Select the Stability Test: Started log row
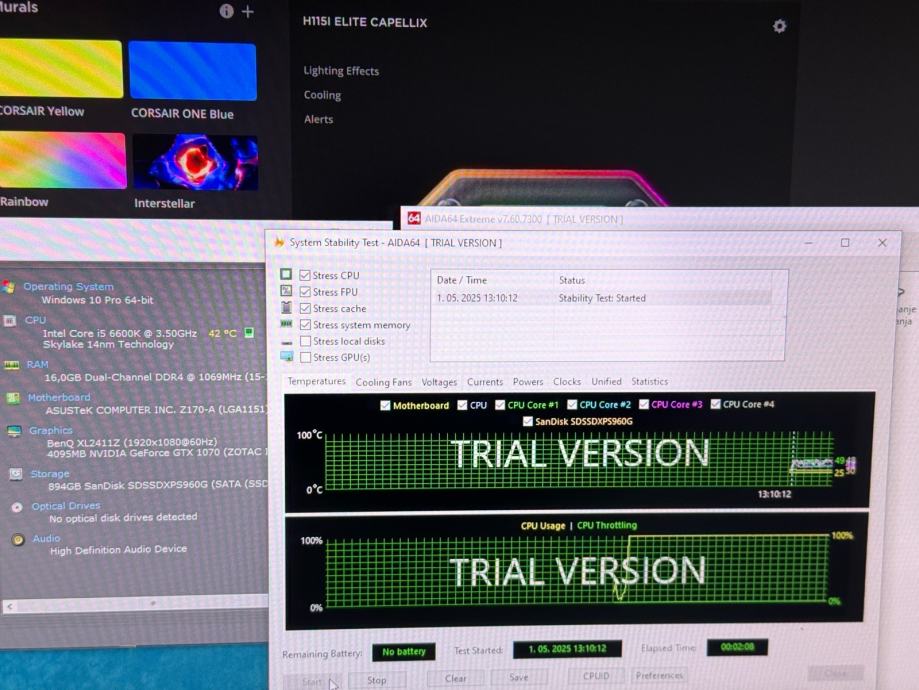Image resolution: width=919 pixels, height=690 pixels. tap(604, 298)
